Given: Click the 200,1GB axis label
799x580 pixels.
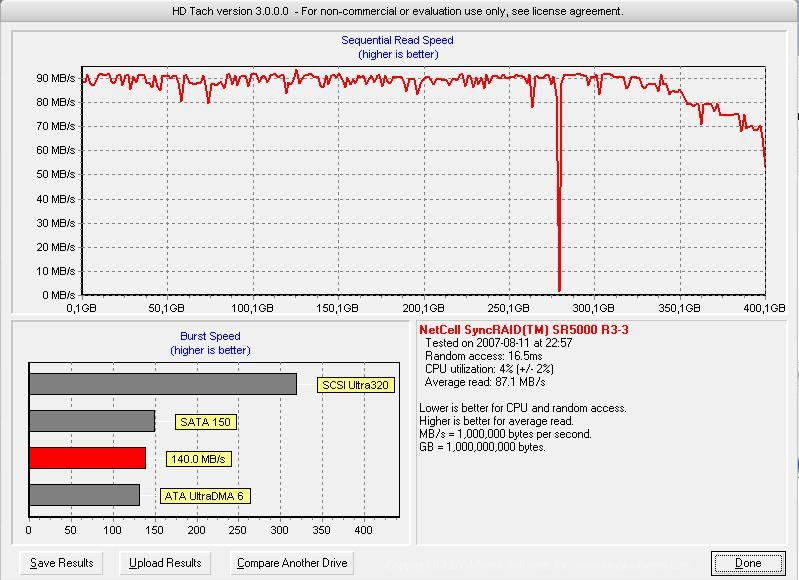Looking at the screenshot, I should (x=423, y=308).
